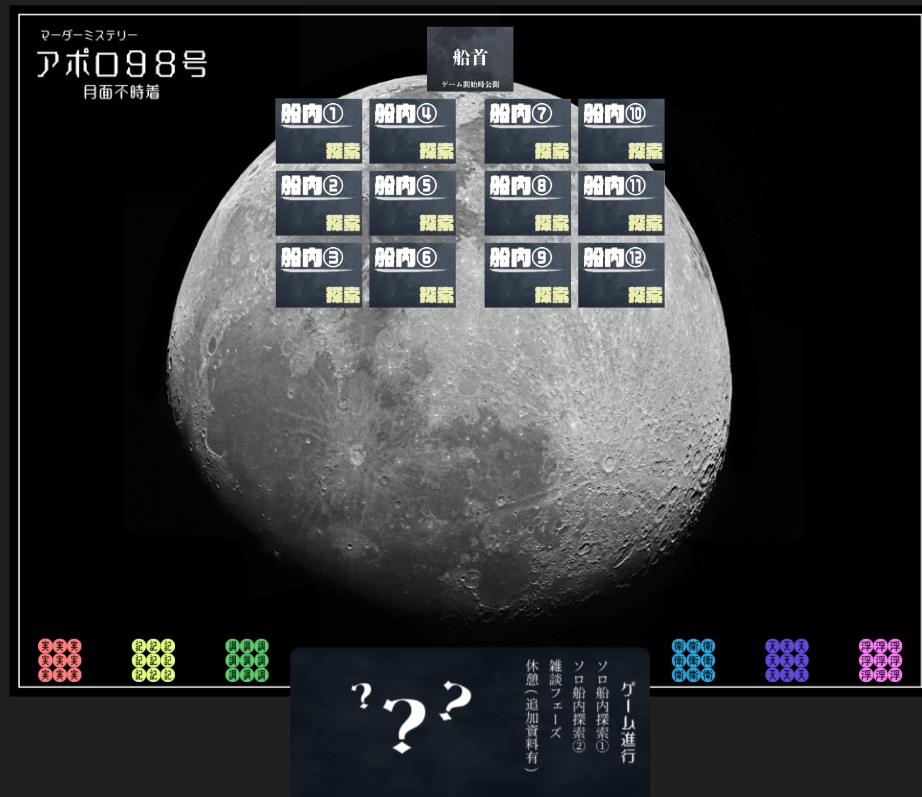This screenshot has height=797, width=922.
Task: Click the ソロ船内探索① line
Action: click(x=603, y=706)
